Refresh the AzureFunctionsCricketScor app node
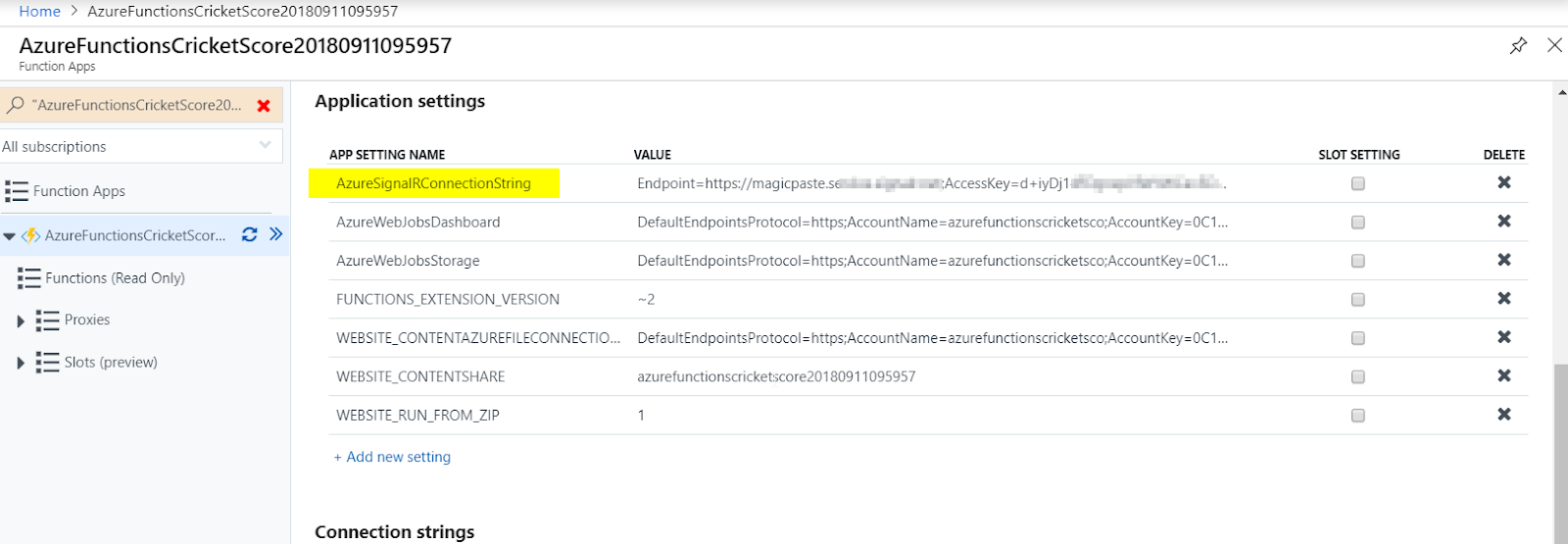Image resolution: width=1568 pixels, height=544 pixels. (x=250, y=234)
